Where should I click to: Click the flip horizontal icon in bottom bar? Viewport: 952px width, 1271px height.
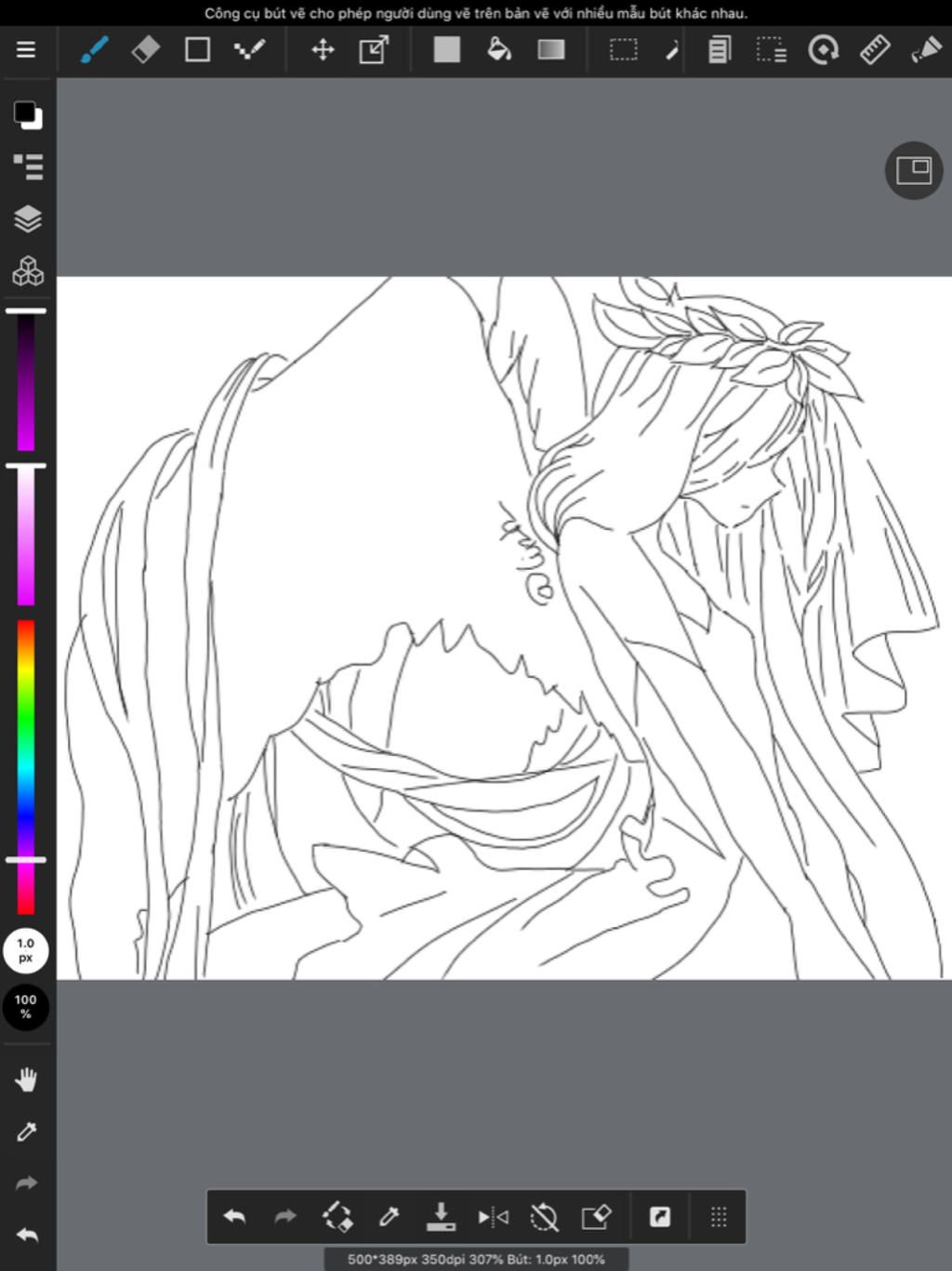pyautogui.click(x=493, y=1216)
